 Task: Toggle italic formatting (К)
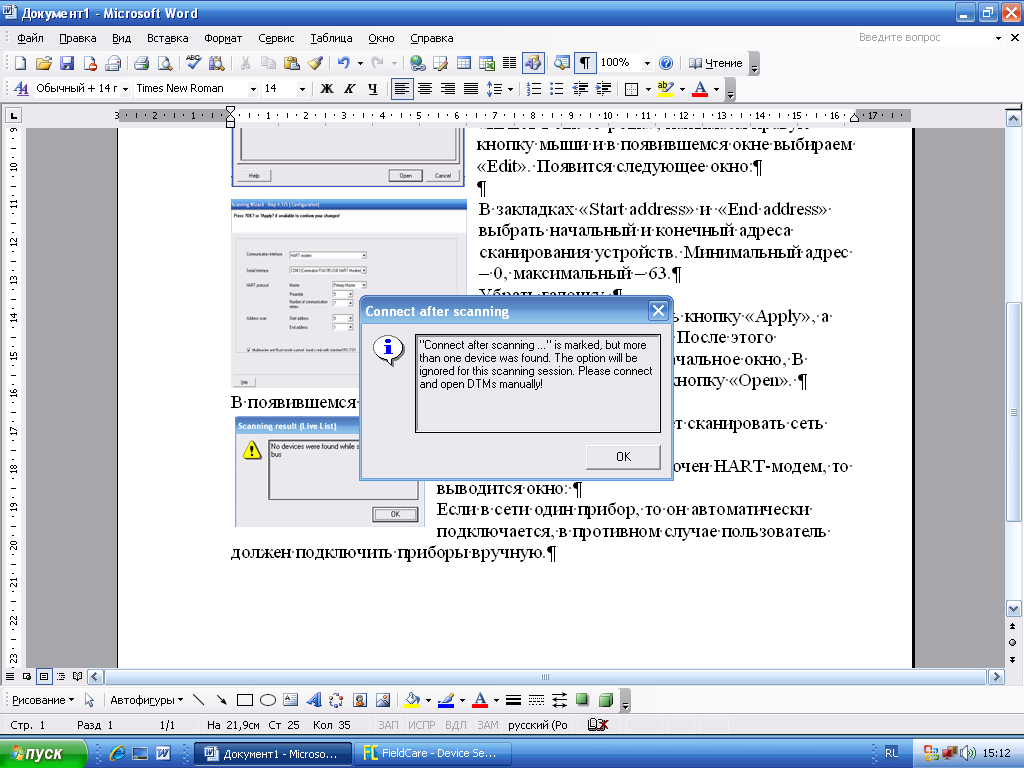(x=350, y=89)
